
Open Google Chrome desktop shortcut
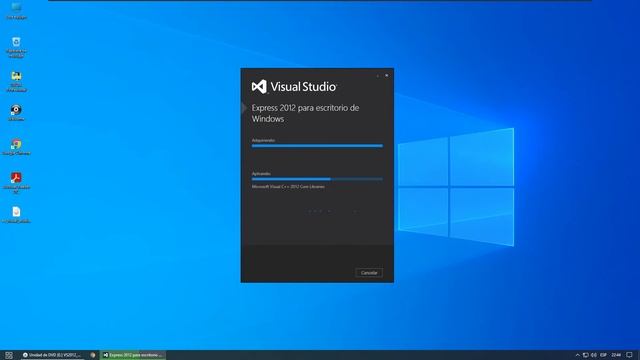16,147
